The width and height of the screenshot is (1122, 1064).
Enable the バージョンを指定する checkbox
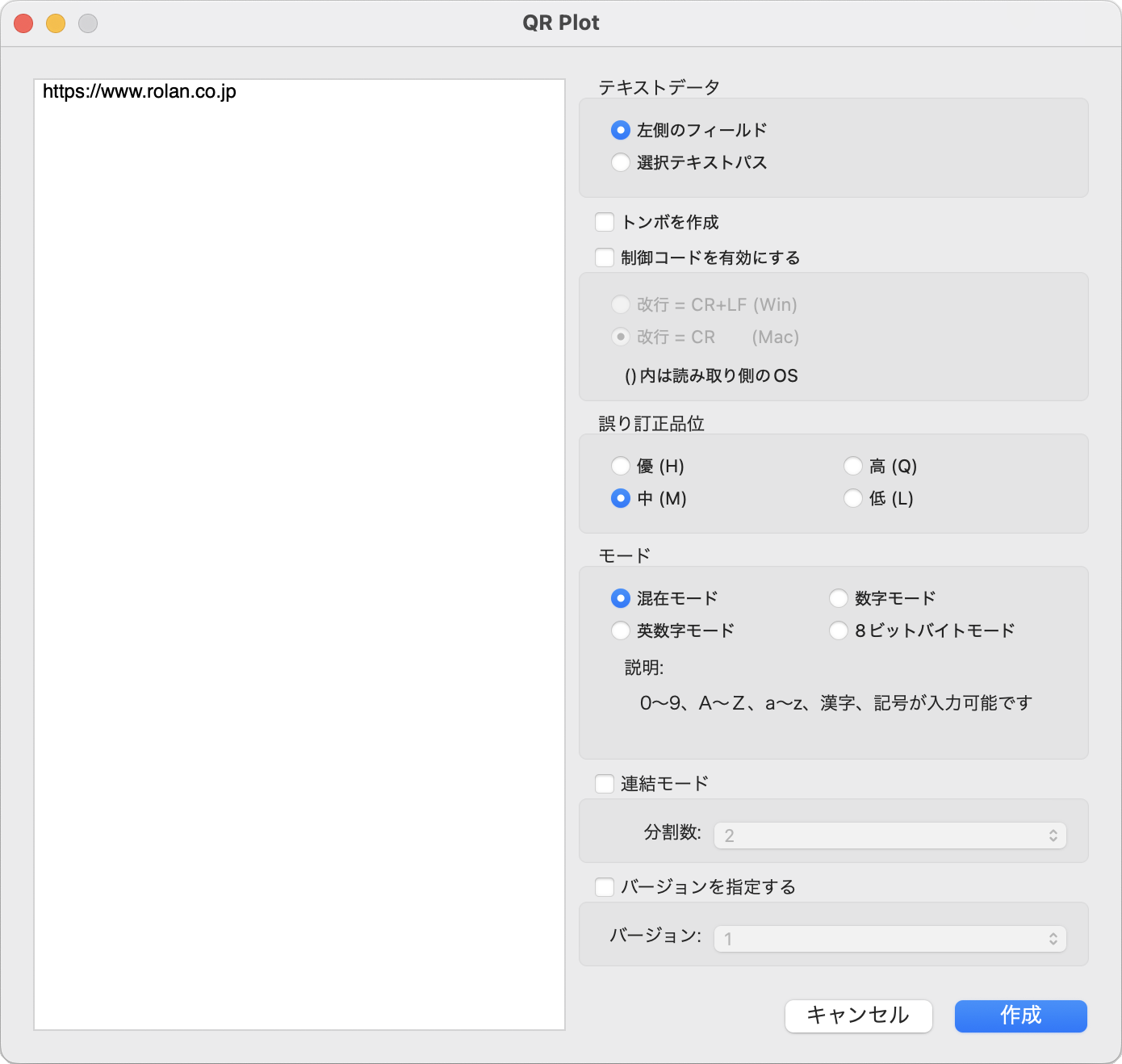click(604, 886)
